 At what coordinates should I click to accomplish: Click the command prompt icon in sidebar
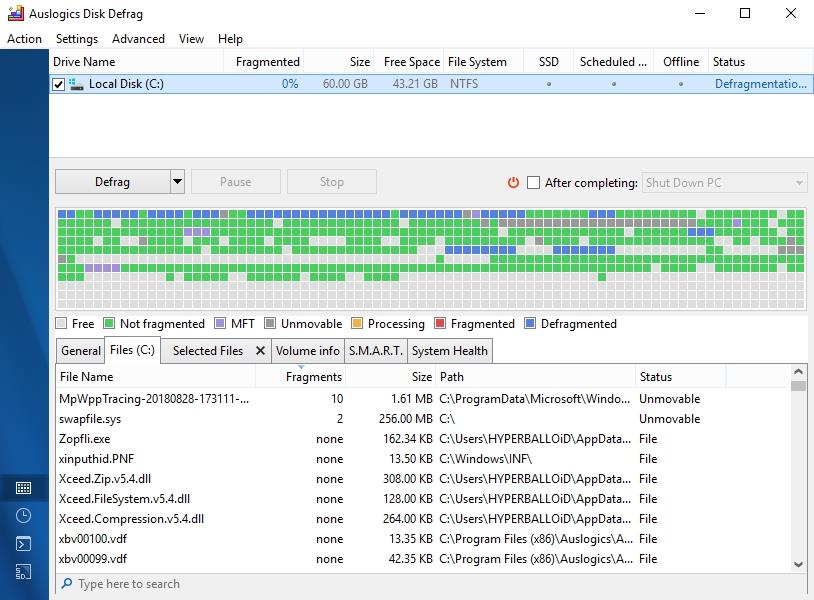click(x=23, y=543)
